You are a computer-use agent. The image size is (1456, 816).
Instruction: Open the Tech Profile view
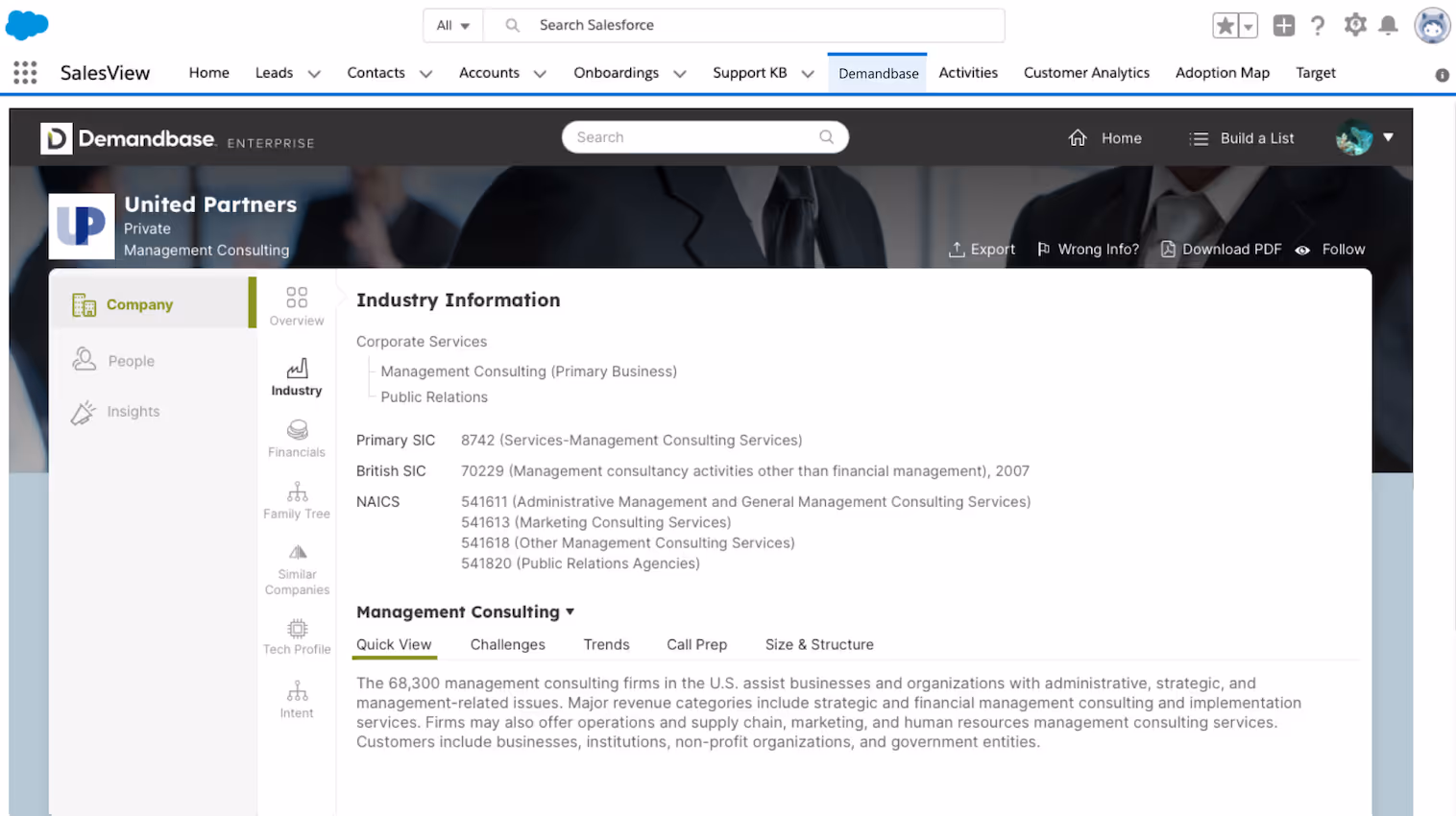pos(297,636)
